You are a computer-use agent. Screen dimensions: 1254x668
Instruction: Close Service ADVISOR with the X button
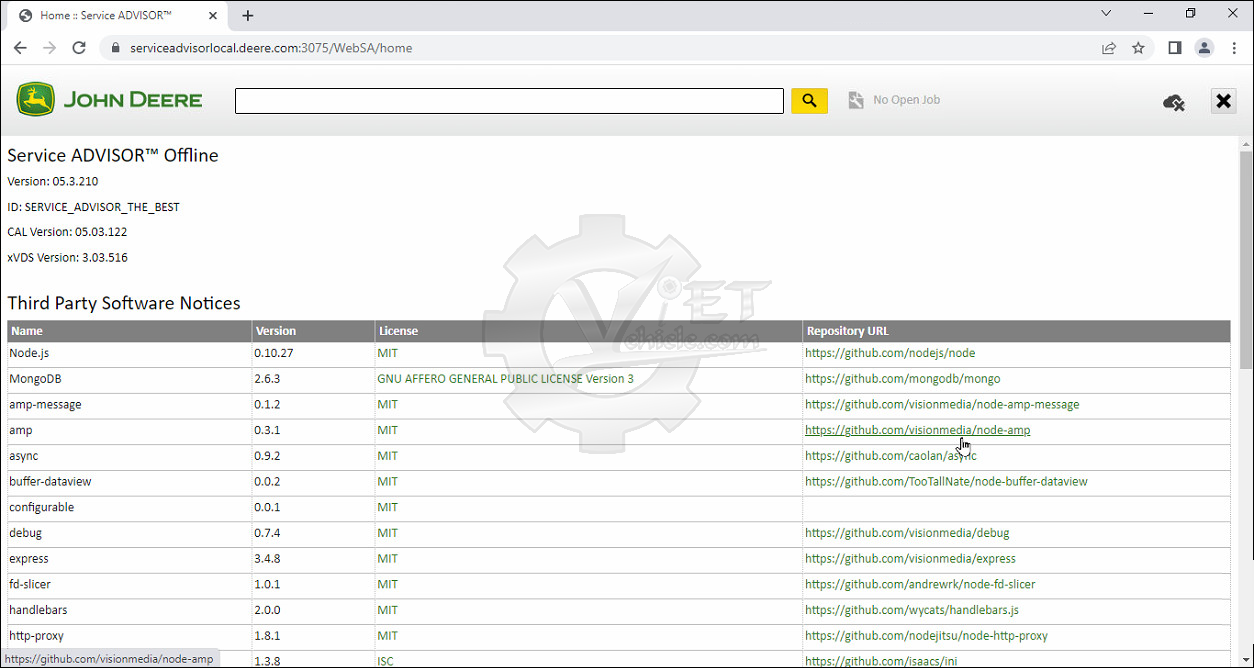[x=1223, y=101]
